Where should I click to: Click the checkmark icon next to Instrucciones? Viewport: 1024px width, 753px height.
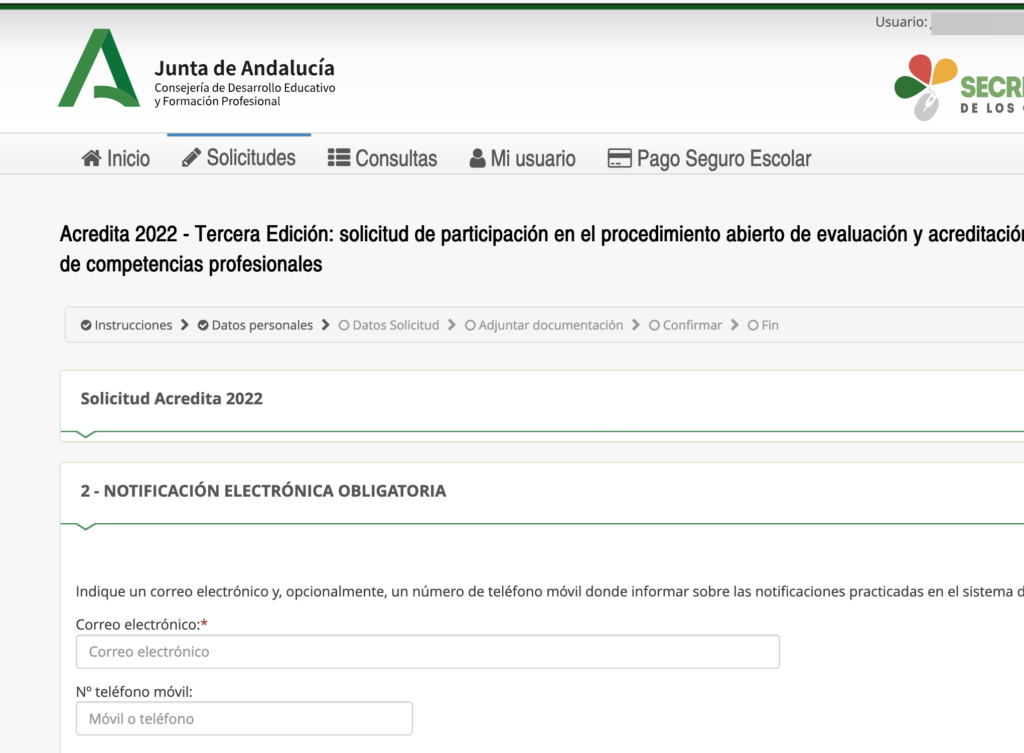tap(86, 325)
